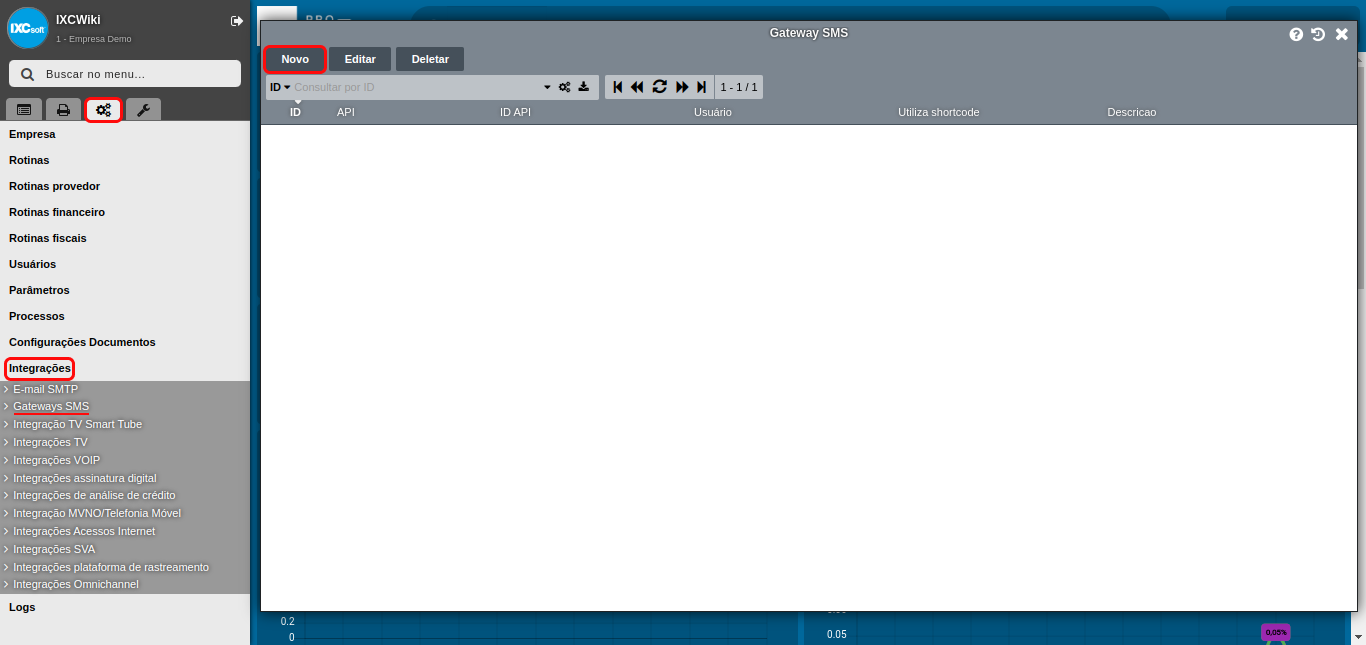Screen dimensions: 1366x645
Task: Focus the Buscar no menu search field
Action: pos(125,74)
